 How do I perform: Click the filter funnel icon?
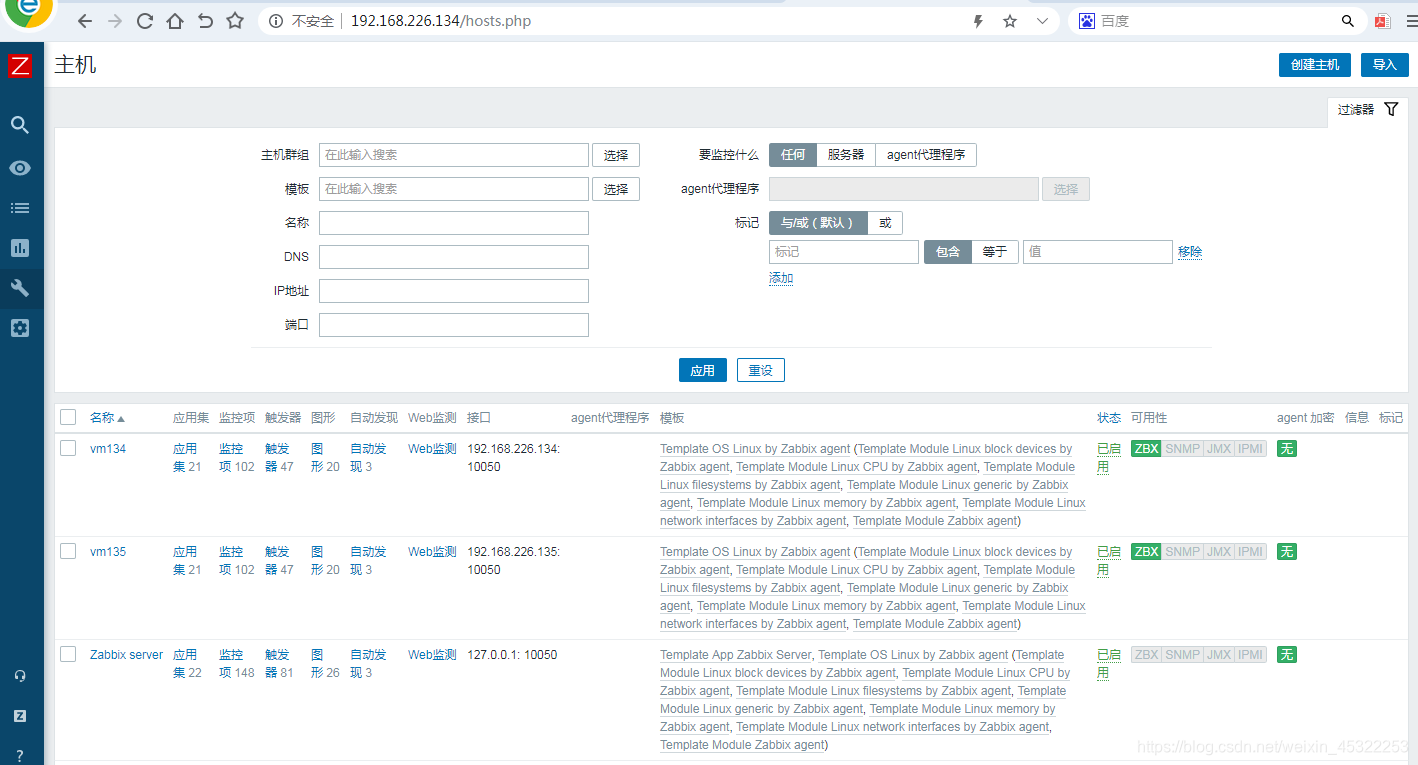coord(1391,109)
